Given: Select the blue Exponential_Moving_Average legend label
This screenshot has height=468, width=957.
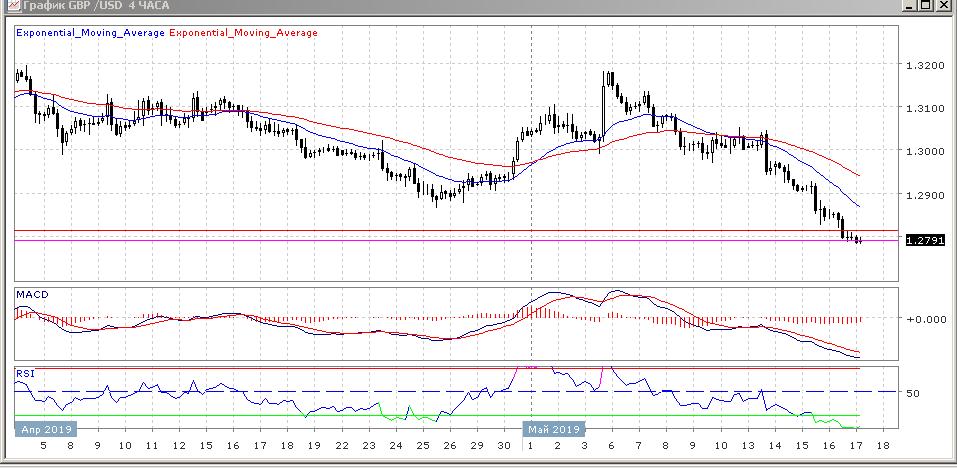Looking at the screenshot, I should 90,33.
